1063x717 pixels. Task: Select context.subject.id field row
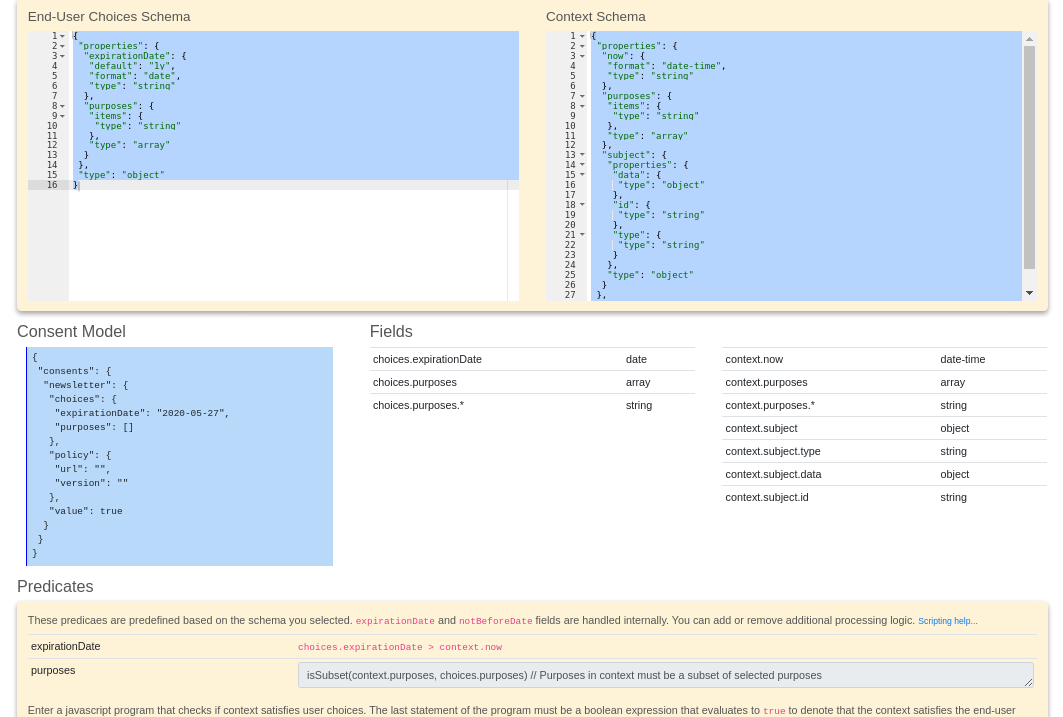[884, 497]
